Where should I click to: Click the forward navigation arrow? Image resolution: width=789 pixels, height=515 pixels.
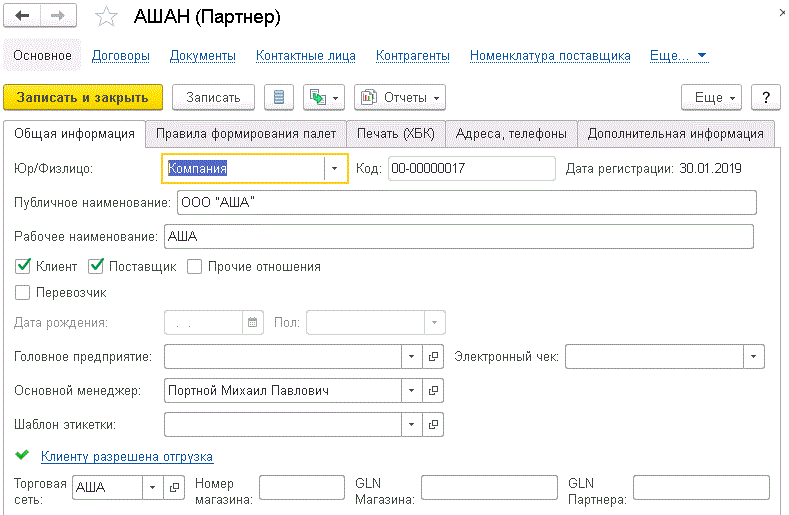(x=57, y=18)
